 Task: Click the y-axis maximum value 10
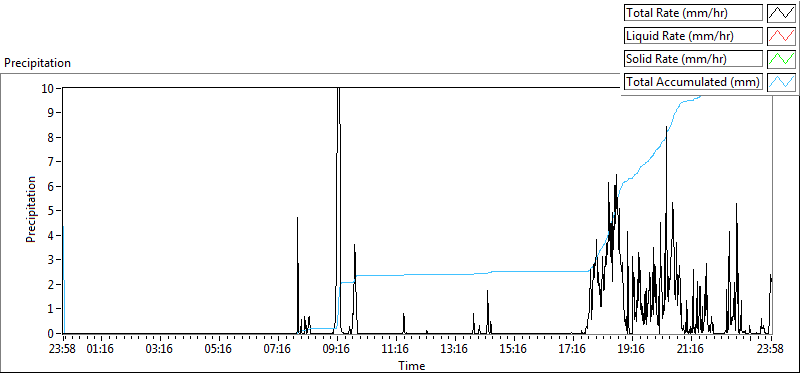(x=48, y=88)
